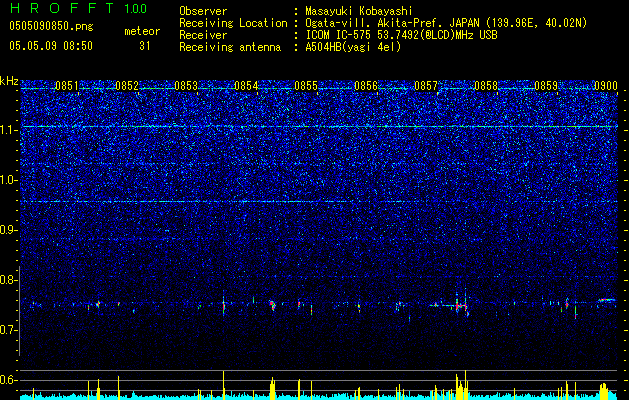
Task: Click the HROFFT 1.0.0 title text
Action: [x=78, y=8]
